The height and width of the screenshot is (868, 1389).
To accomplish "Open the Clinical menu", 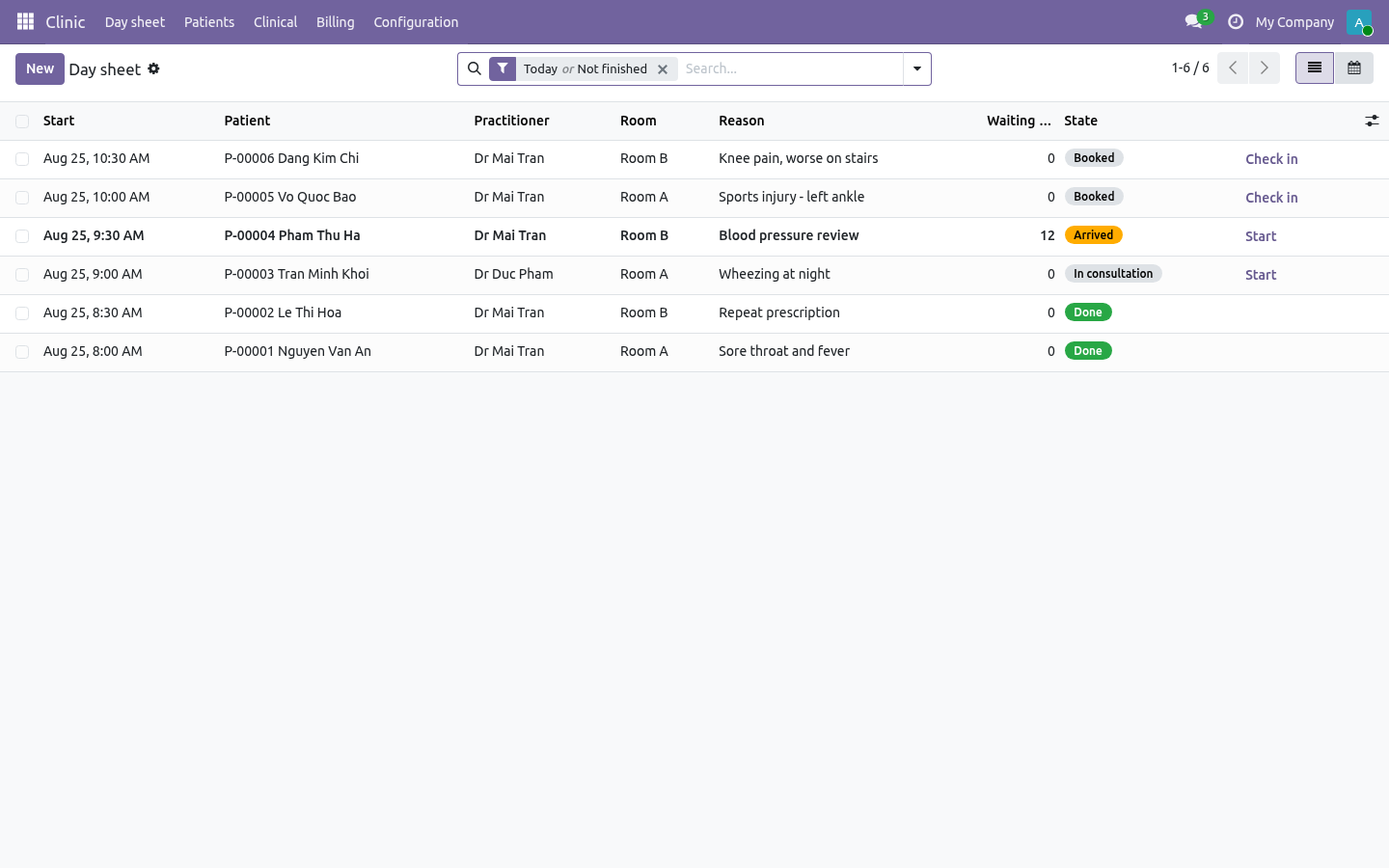I will tap(275, 21).
